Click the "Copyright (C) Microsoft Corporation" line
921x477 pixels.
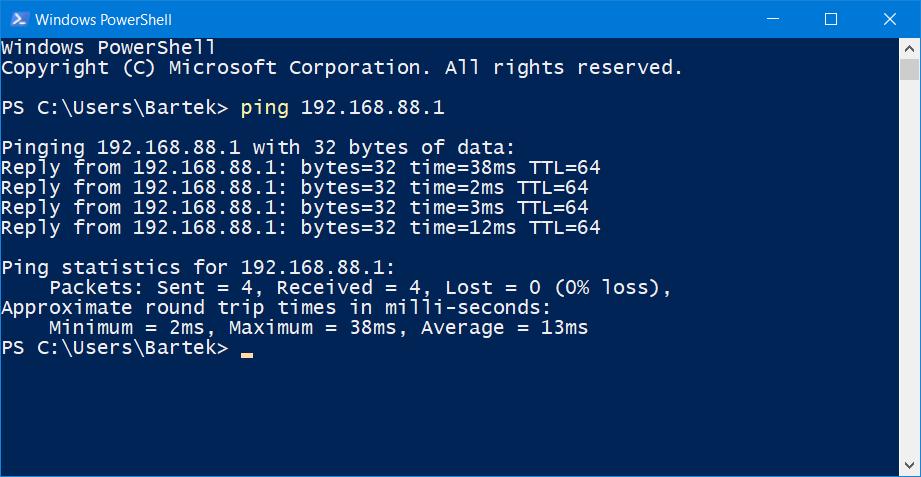[342, 68]
